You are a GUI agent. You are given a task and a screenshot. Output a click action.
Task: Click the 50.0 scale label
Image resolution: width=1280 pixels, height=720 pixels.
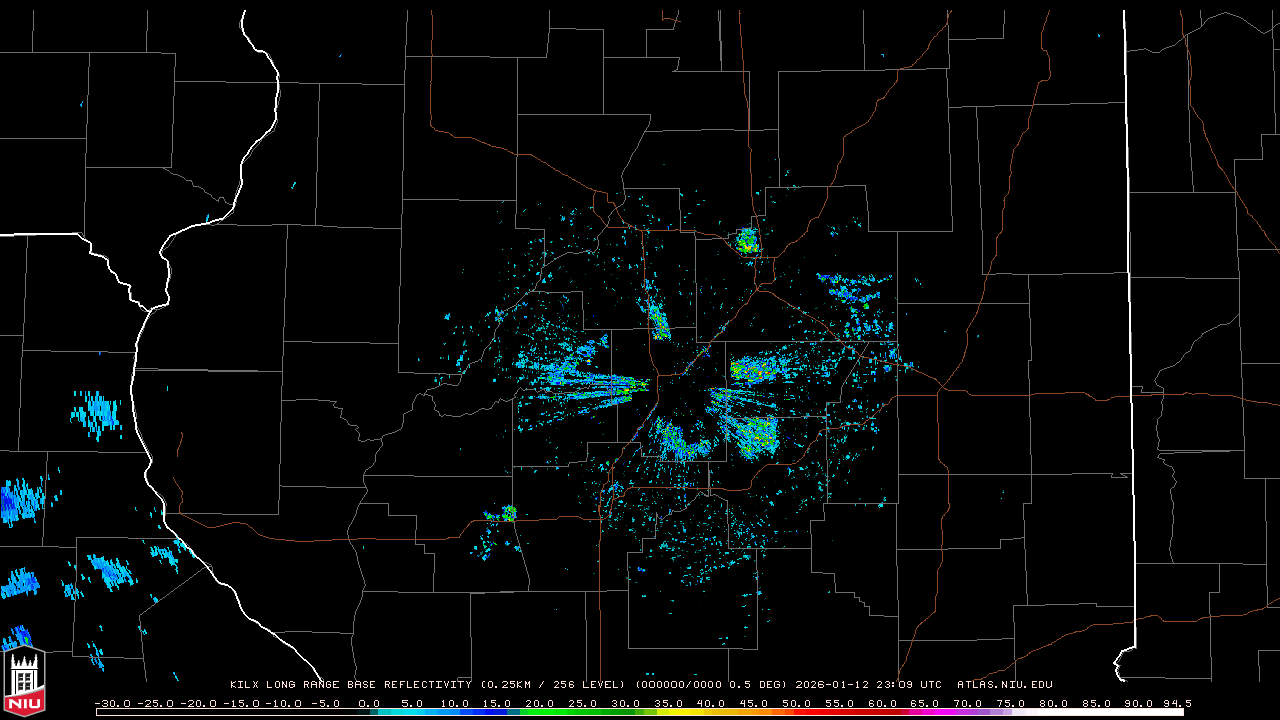coord(795,703)
